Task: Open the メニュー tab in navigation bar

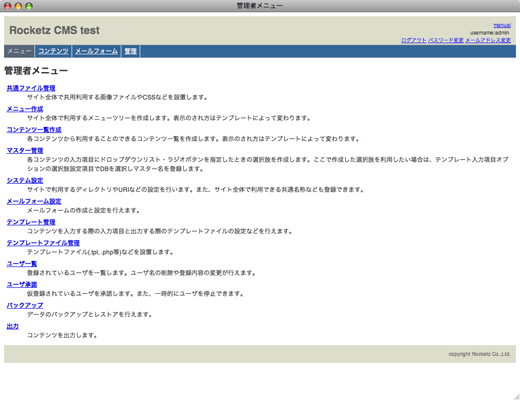Action: (19, 51)
